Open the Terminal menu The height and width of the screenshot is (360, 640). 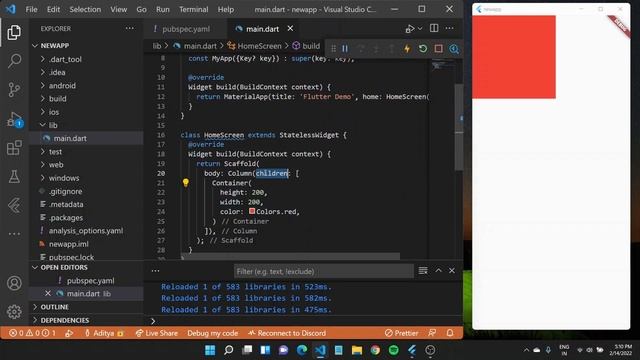[x=193, y=9]
